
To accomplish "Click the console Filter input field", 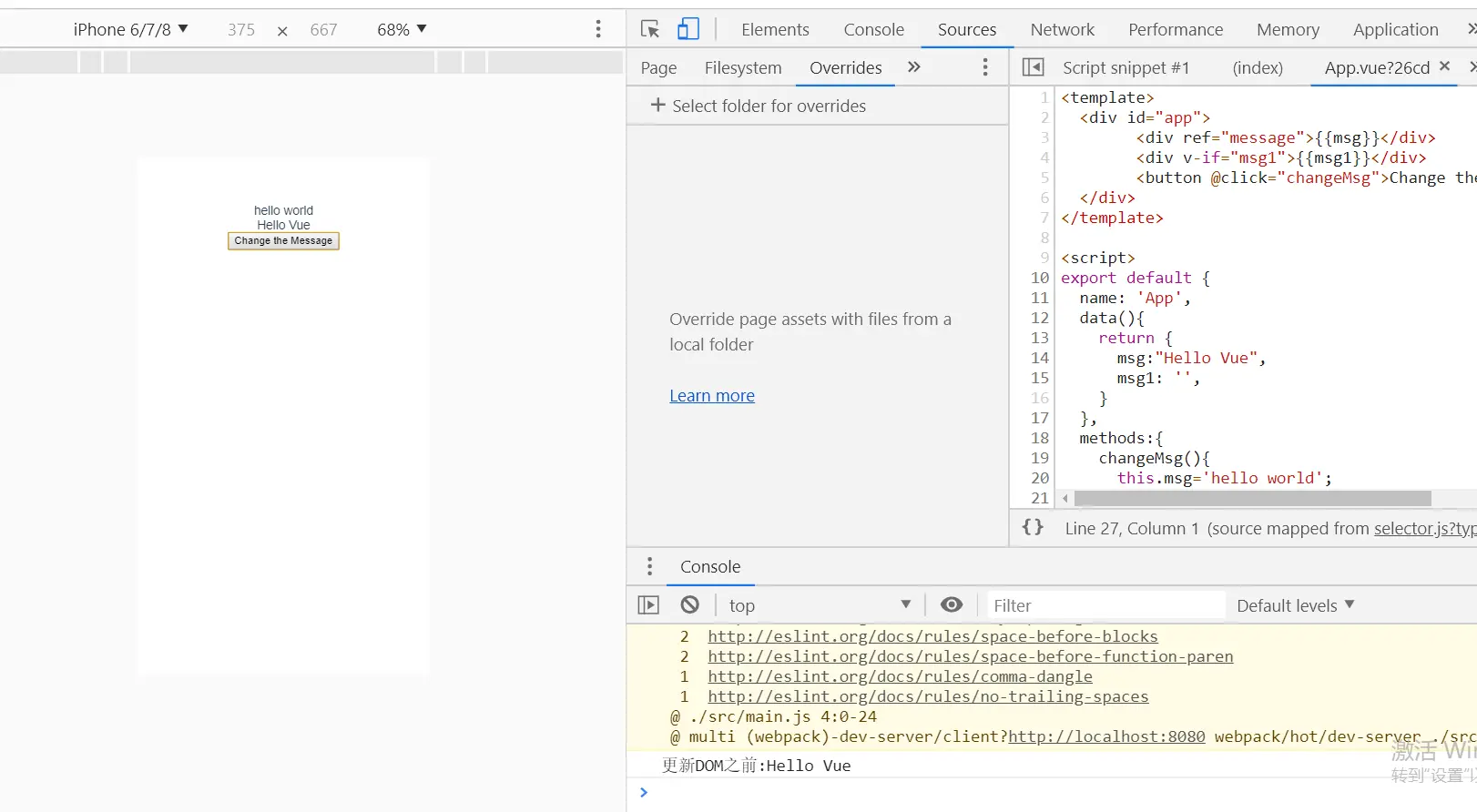I will tap(1105, 605).
